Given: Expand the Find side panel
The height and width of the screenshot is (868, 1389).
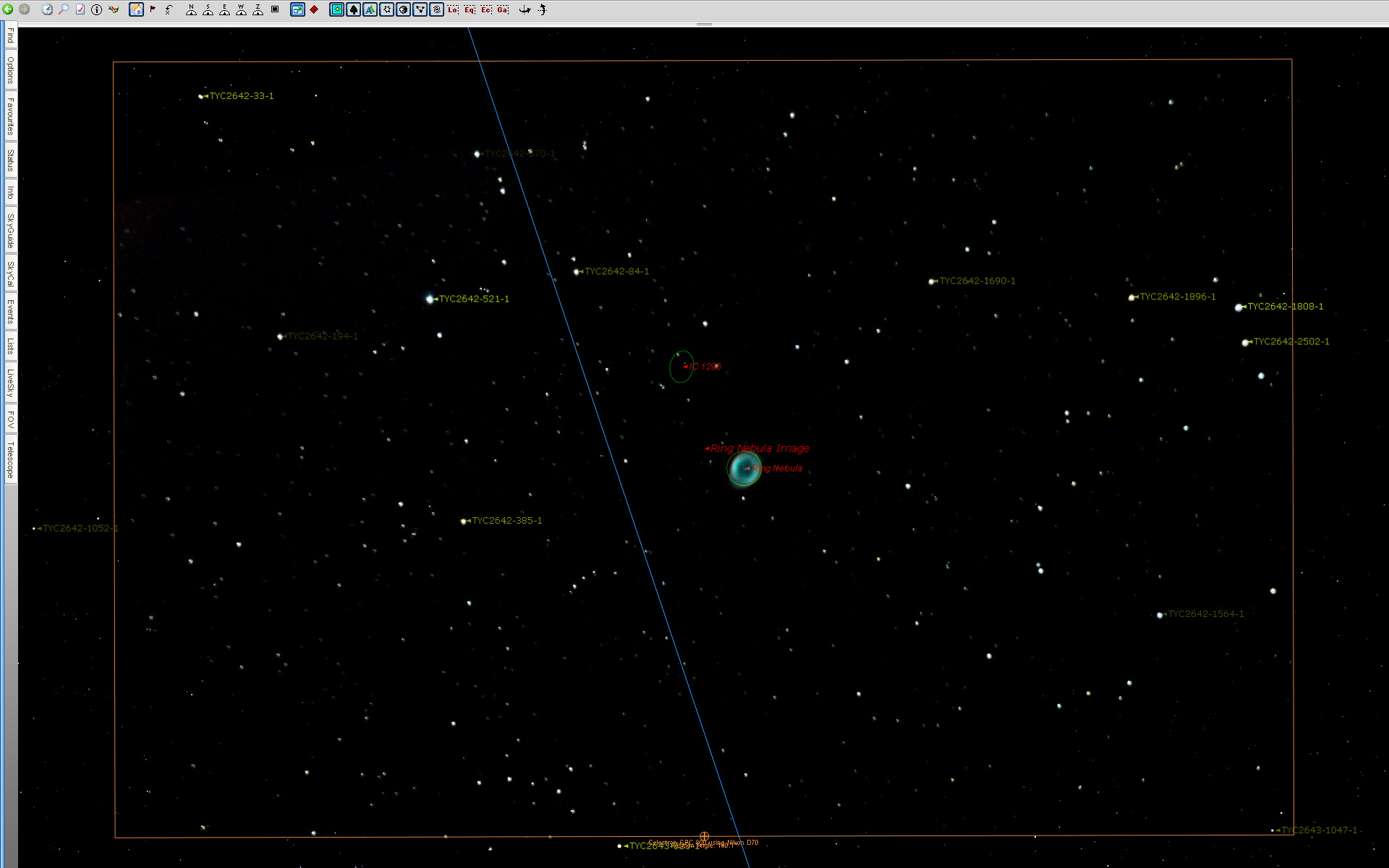Looking at the screenshot, I should 10,35.
